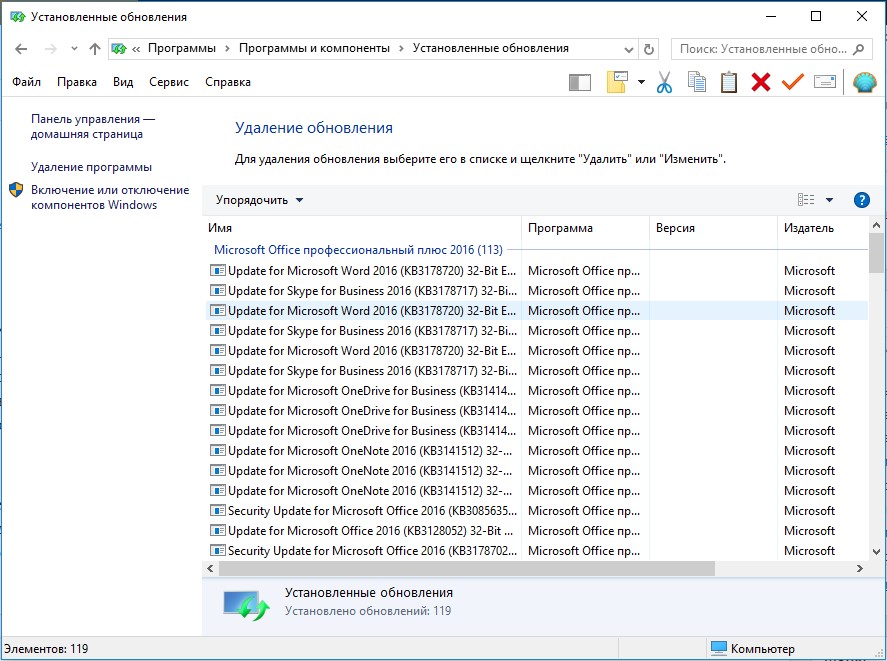
Task: Click the Forward navigation arrow
Action: (x=51, y=49)
